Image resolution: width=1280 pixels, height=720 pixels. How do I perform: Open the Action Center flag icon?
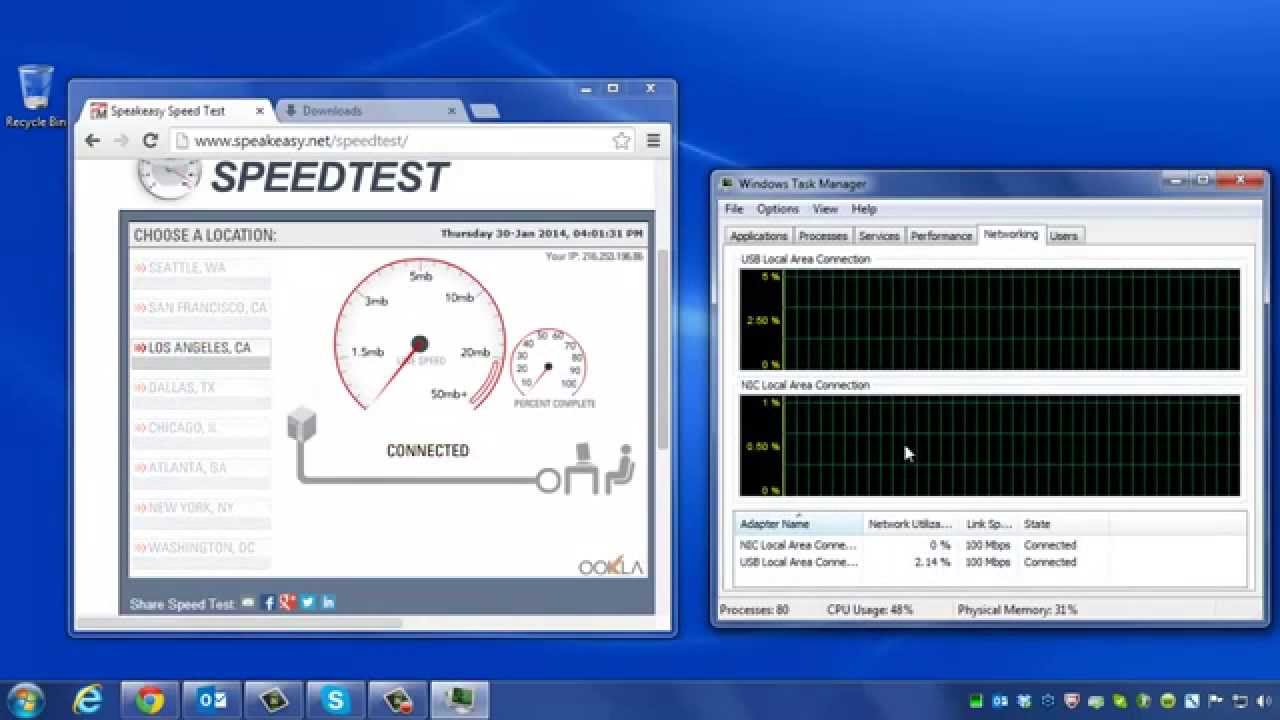(x=1216, y=701)
